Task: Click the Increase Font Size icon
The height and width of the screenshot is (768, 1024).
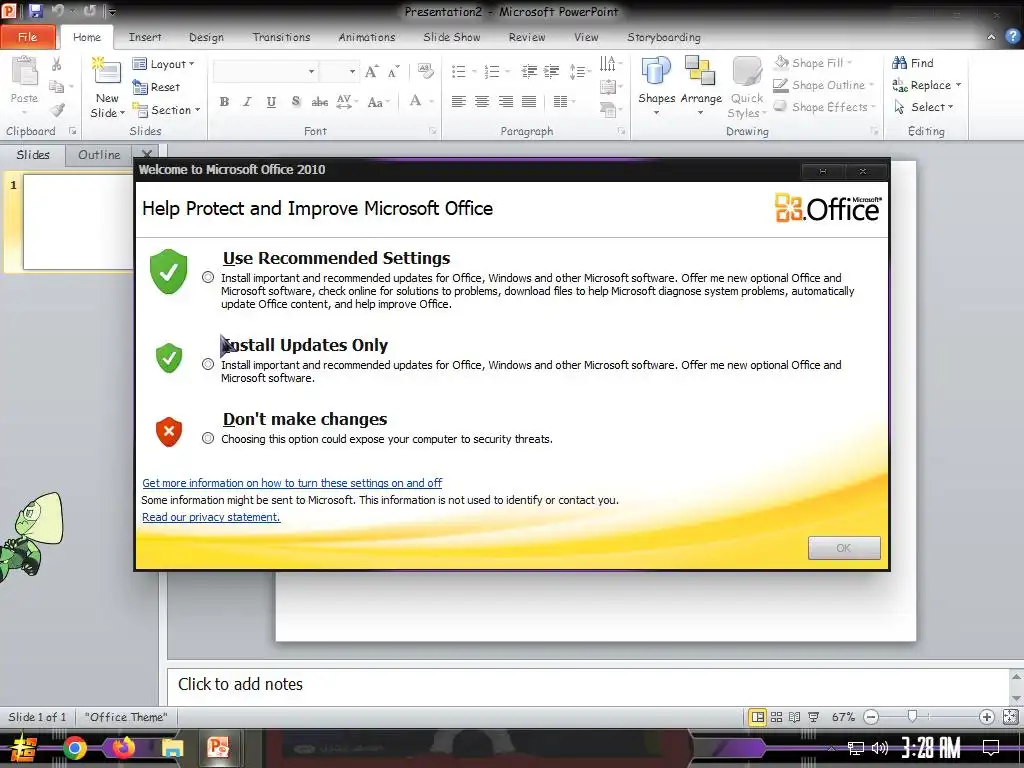Action: coord(372,71)
